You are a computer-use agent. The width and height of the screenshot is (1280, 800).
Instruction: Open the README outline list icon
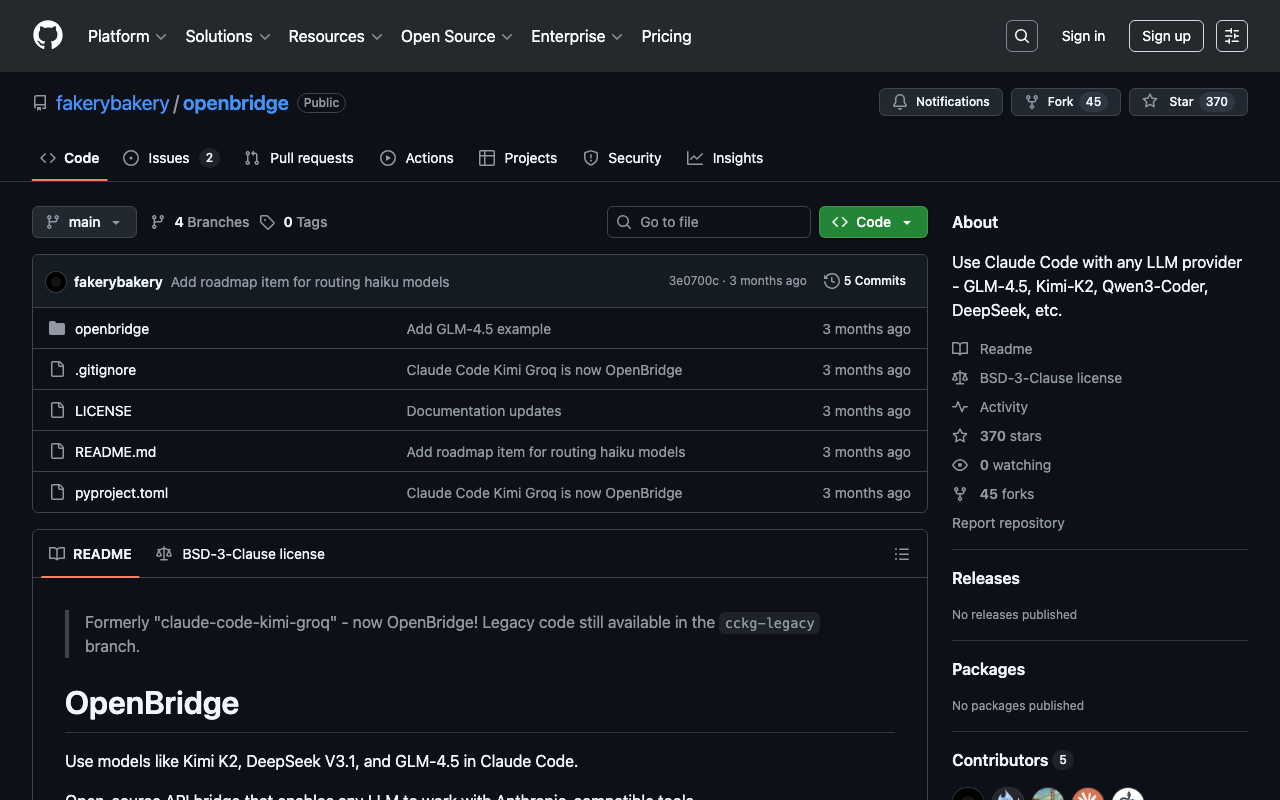click(x=901, y=554)
